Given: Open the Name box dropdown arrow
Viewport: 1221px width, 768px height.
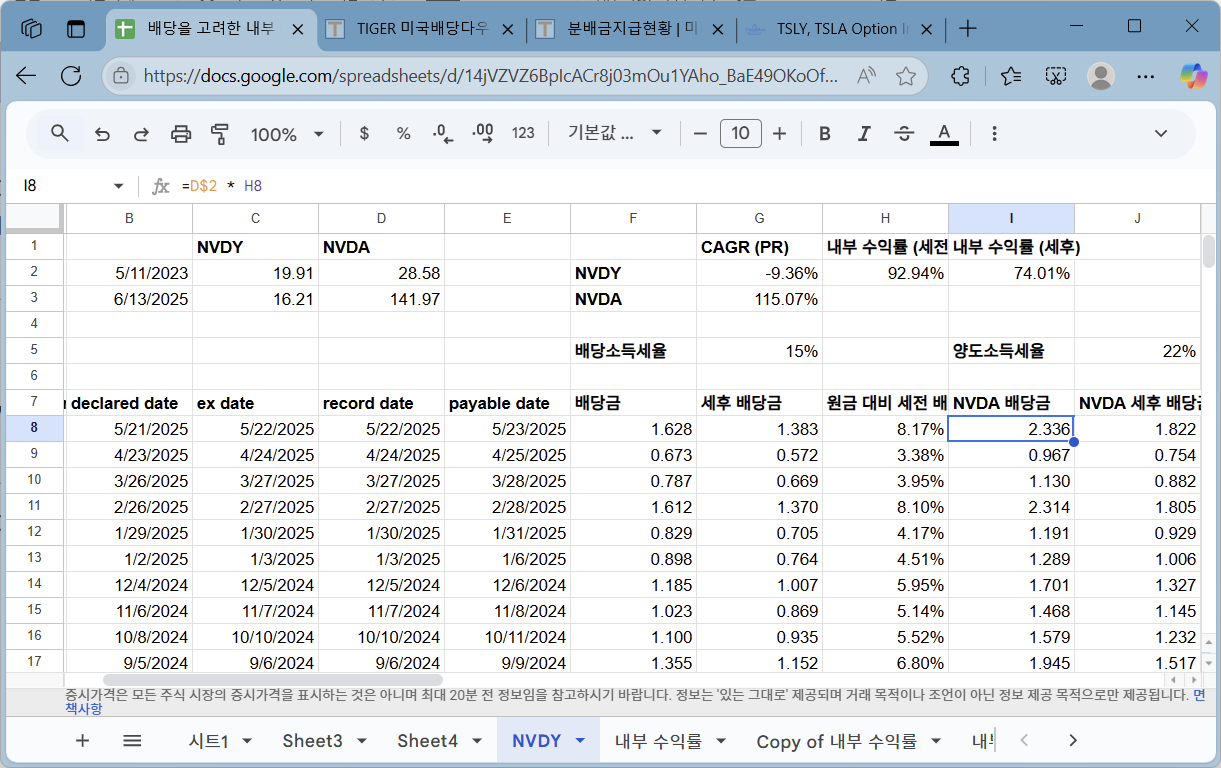Looking at the screenshot, I should [119, 186].
